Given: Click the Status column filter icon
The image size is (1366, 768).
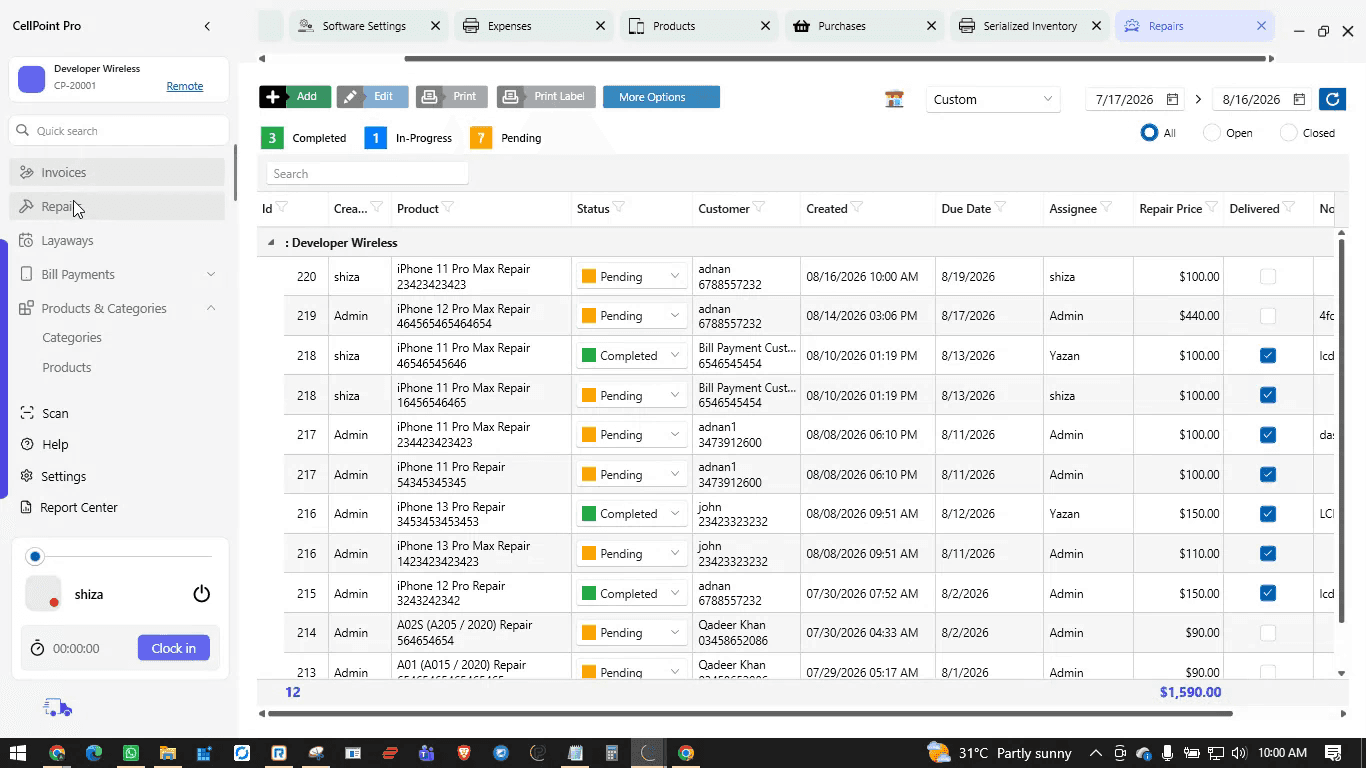Looking at the screenshot, I should (619, 208).
